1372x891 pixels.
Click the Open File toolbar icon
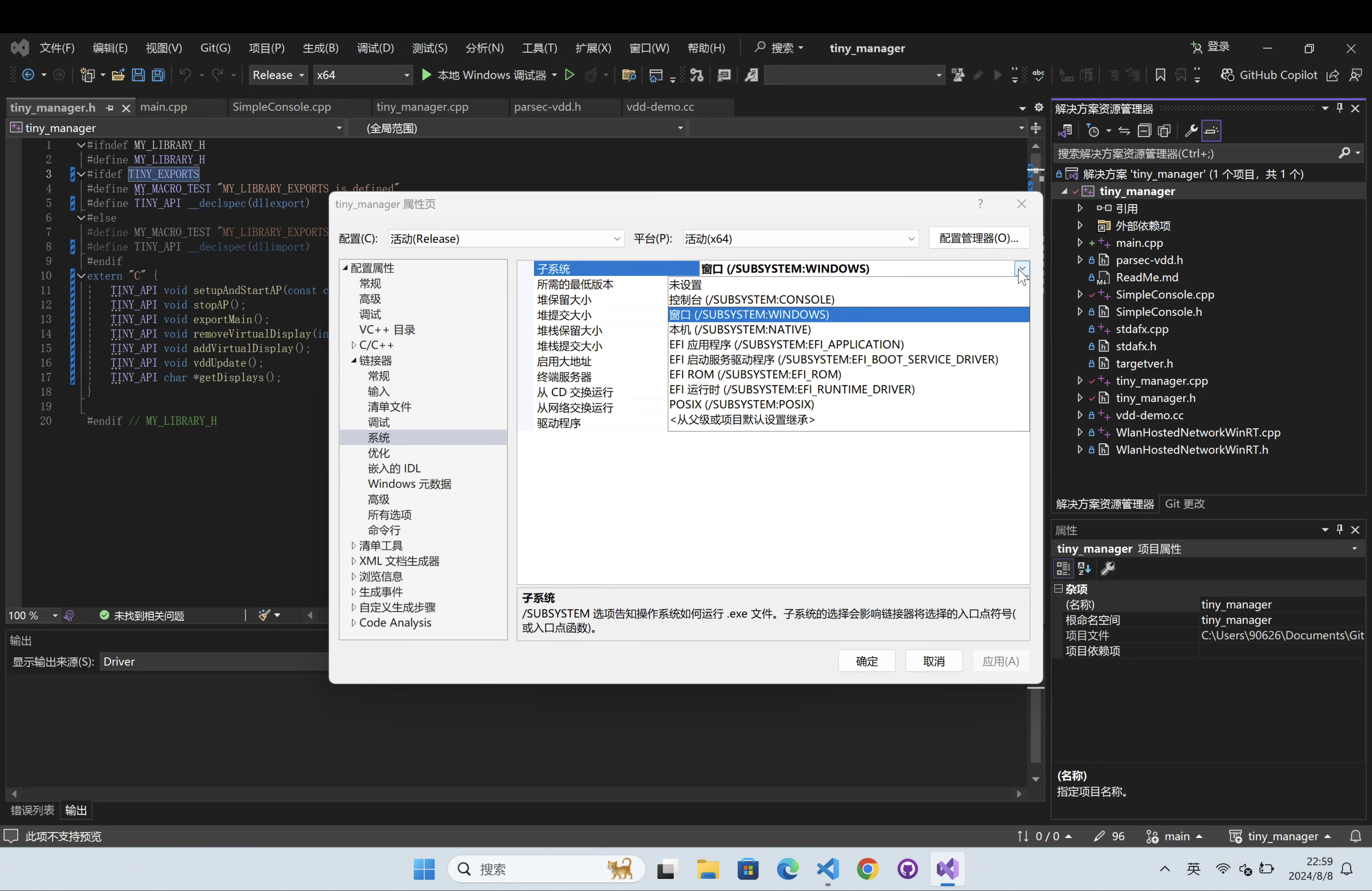click(x=118, y=75)
